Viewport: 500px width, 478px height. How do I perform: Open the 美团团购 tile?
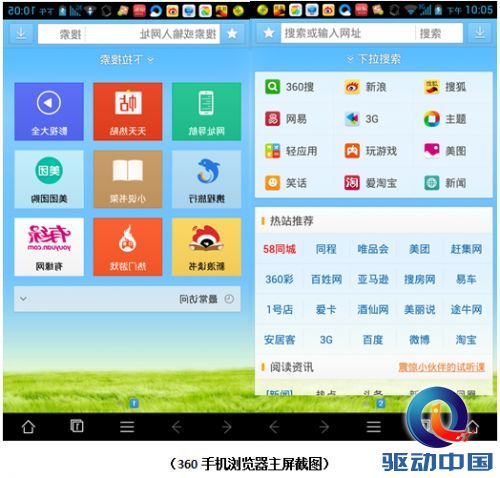(49, 179)
